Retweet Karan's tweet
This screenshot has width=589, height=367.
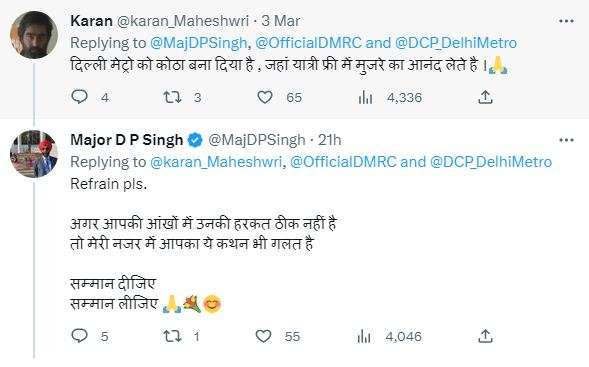pos(173,97)
